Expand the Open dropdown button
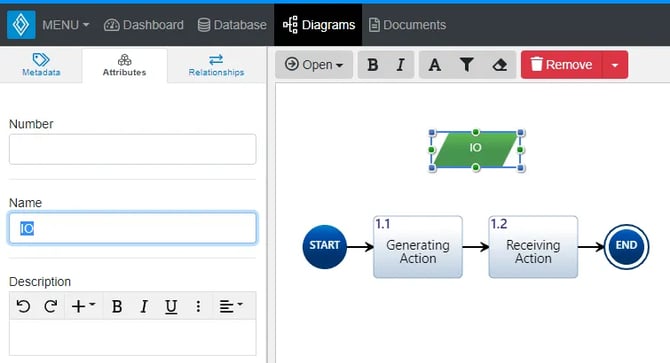This screenshot has height=363, width=670. click(314, 65)
